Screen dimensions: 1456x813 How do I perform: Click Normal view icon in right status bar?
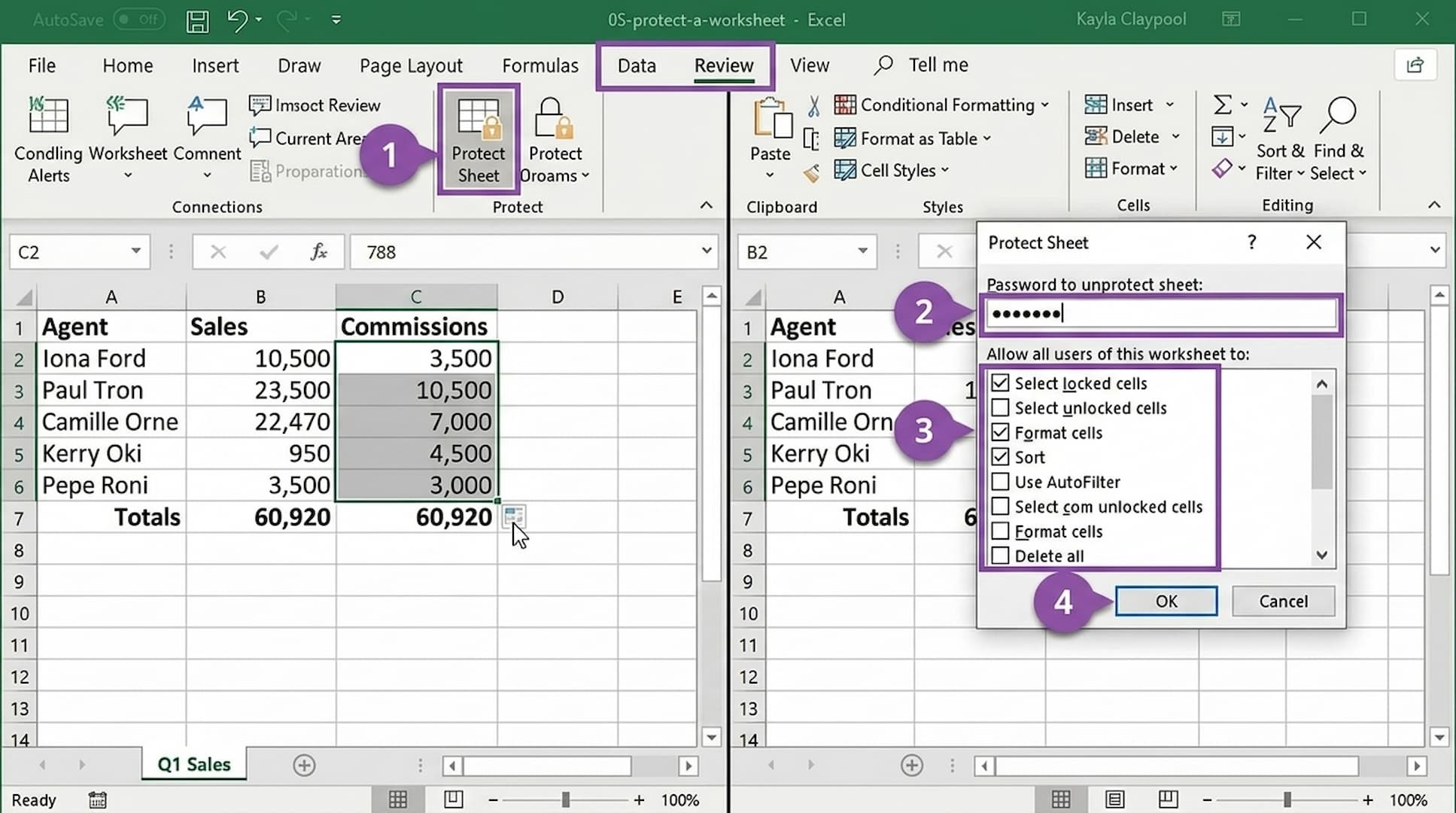(1061, 799)
